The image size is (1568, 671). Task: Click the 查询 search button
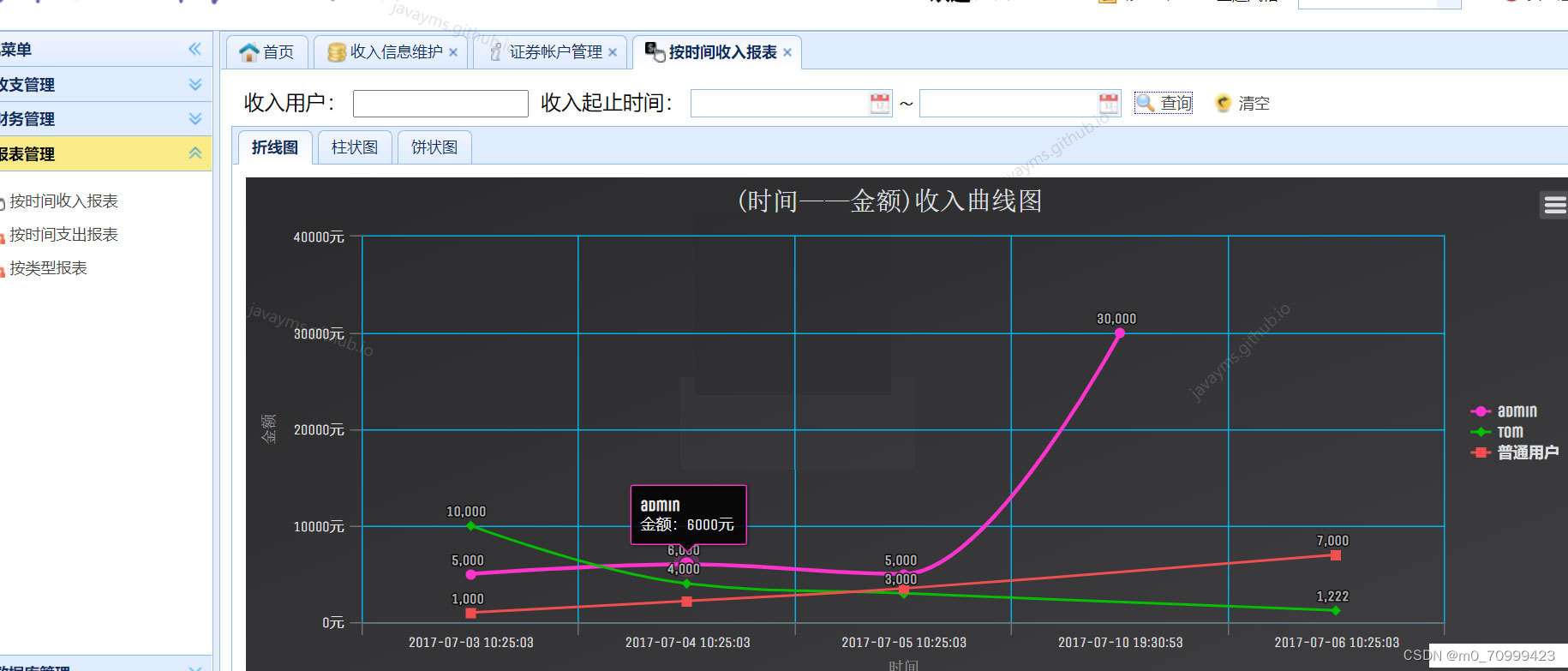click(1164, 103)
